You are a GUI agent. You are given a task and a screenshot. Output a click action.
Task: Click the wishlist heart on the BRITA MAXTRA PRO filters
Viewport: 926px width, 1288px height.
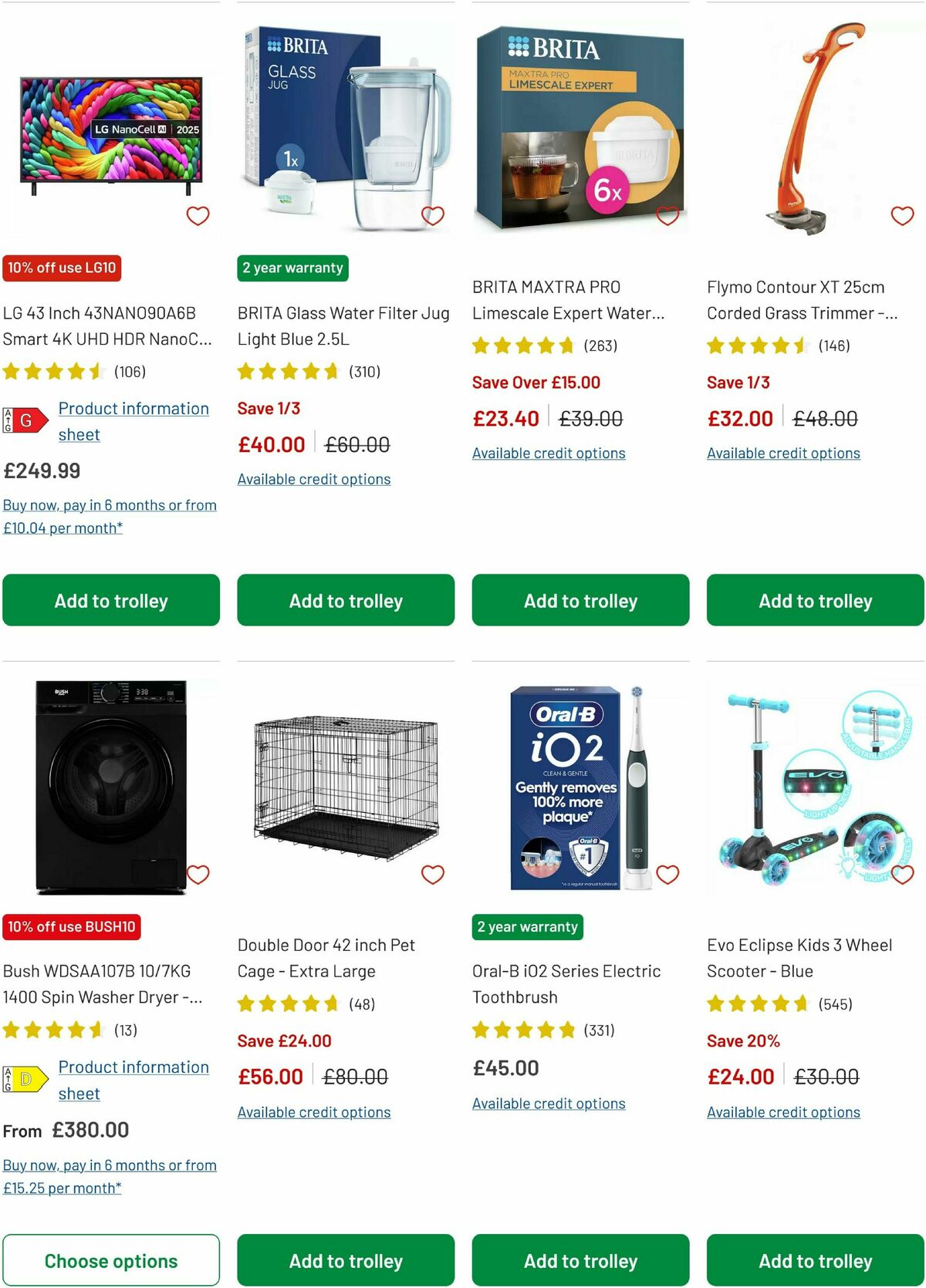tap(667, 215)
